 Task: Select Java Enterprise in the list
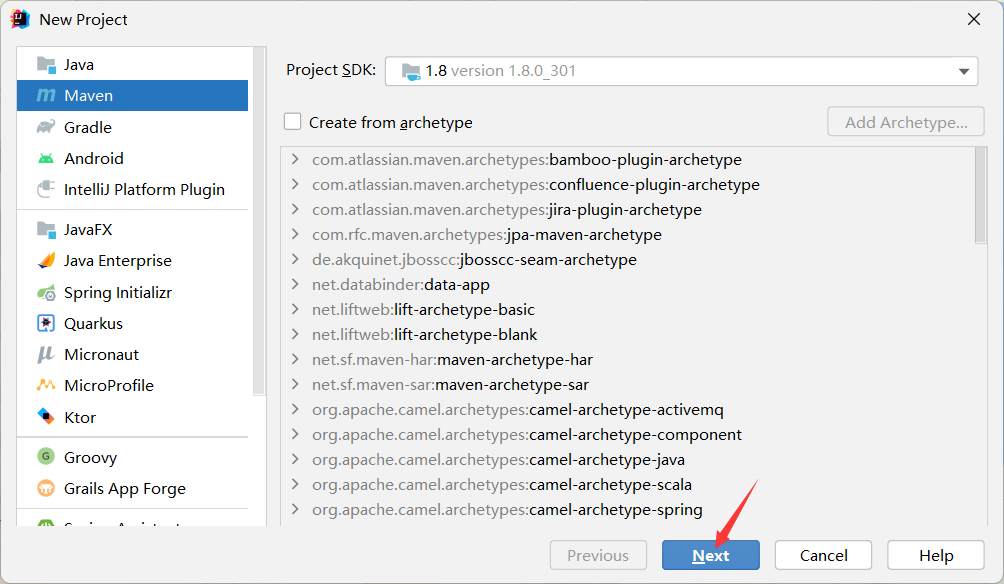click(x=117, y=261)
